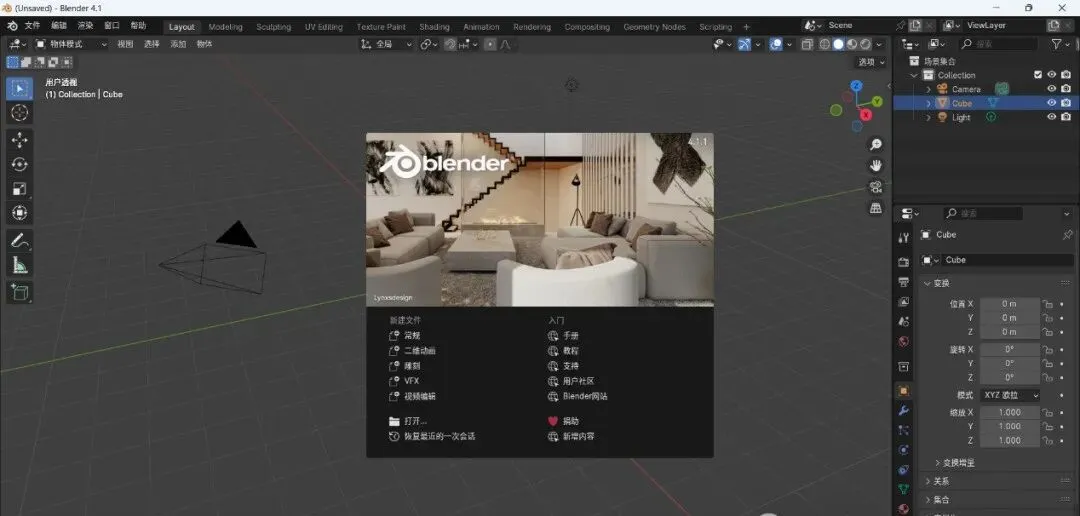Disable Light in renders camera icon

[1066, 117]
